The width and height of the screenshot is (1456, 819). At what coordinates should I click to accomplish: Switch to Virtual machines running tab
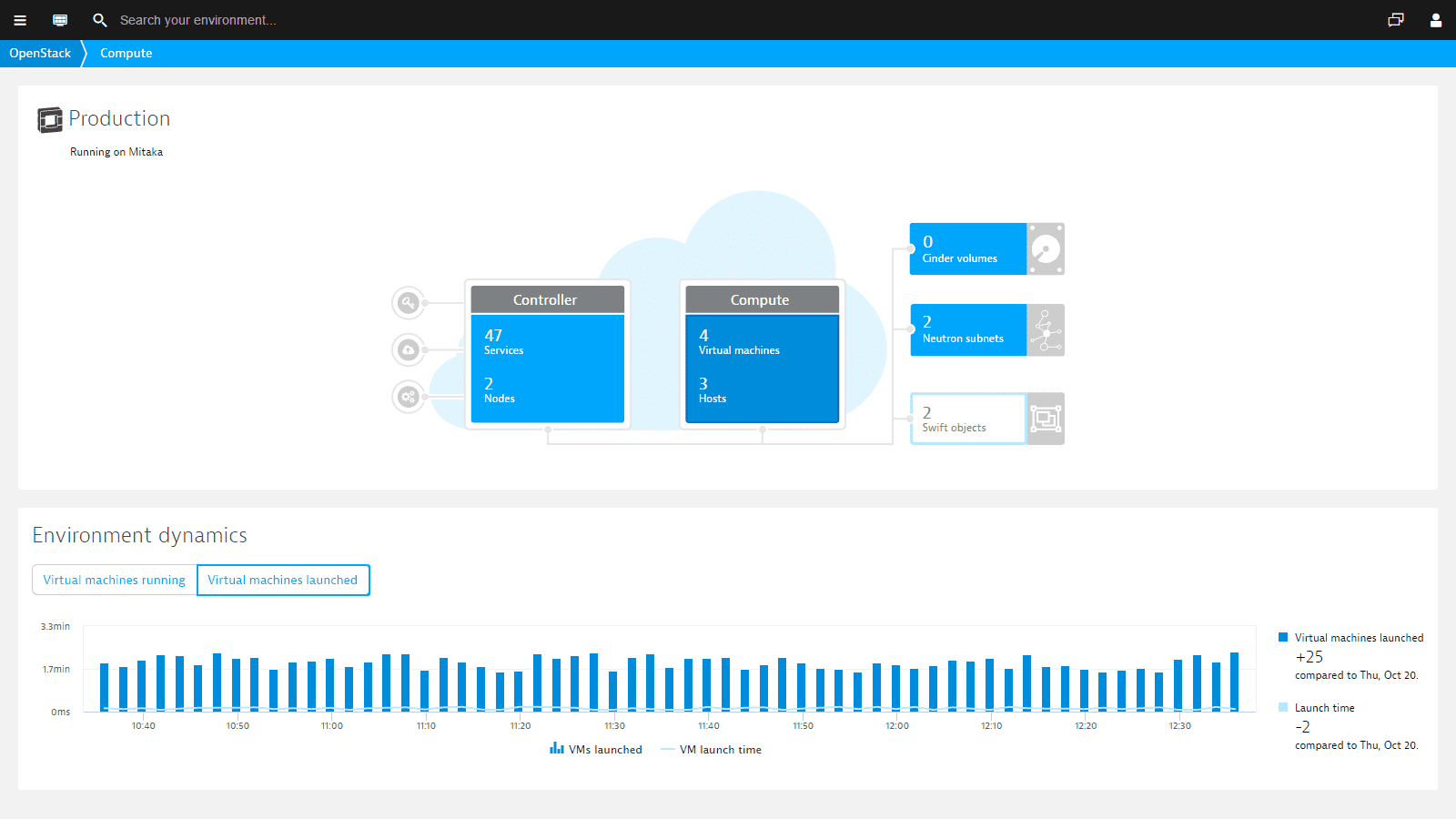(115, 580)
